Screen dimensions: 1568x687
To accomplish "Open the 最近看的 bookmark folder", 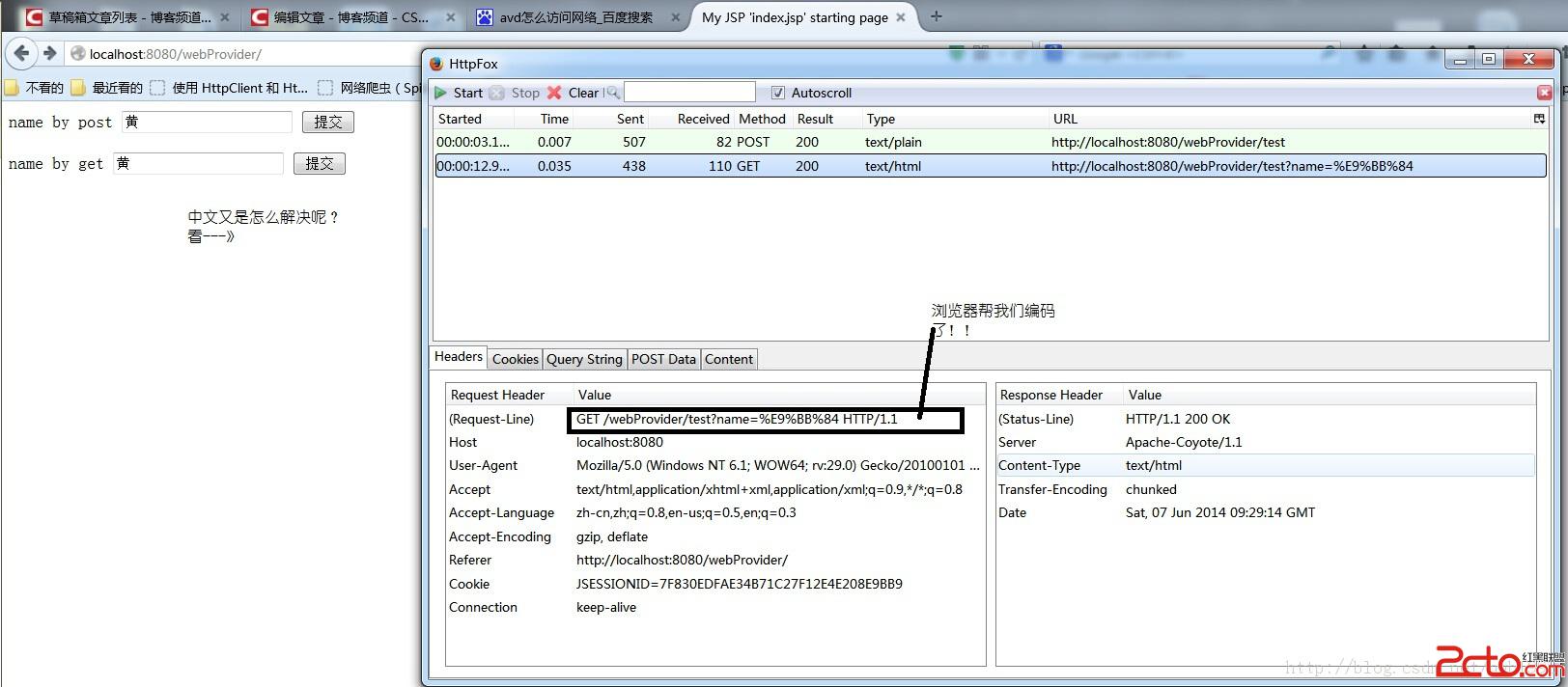I will (x=106, y=88).
